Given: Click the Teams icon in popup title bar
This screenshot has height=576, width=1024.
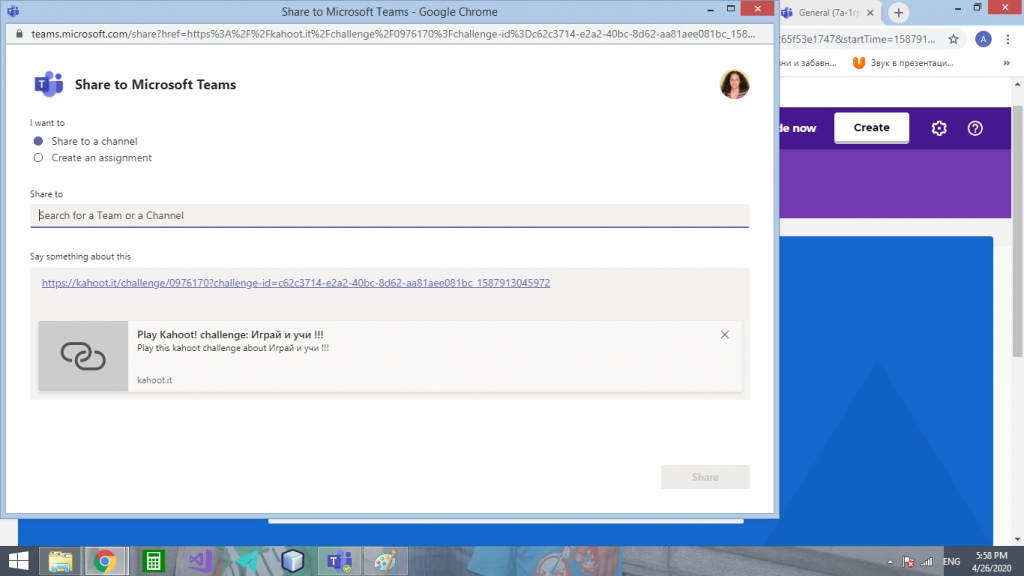Looking at the screenshot, I should point(13,12).
